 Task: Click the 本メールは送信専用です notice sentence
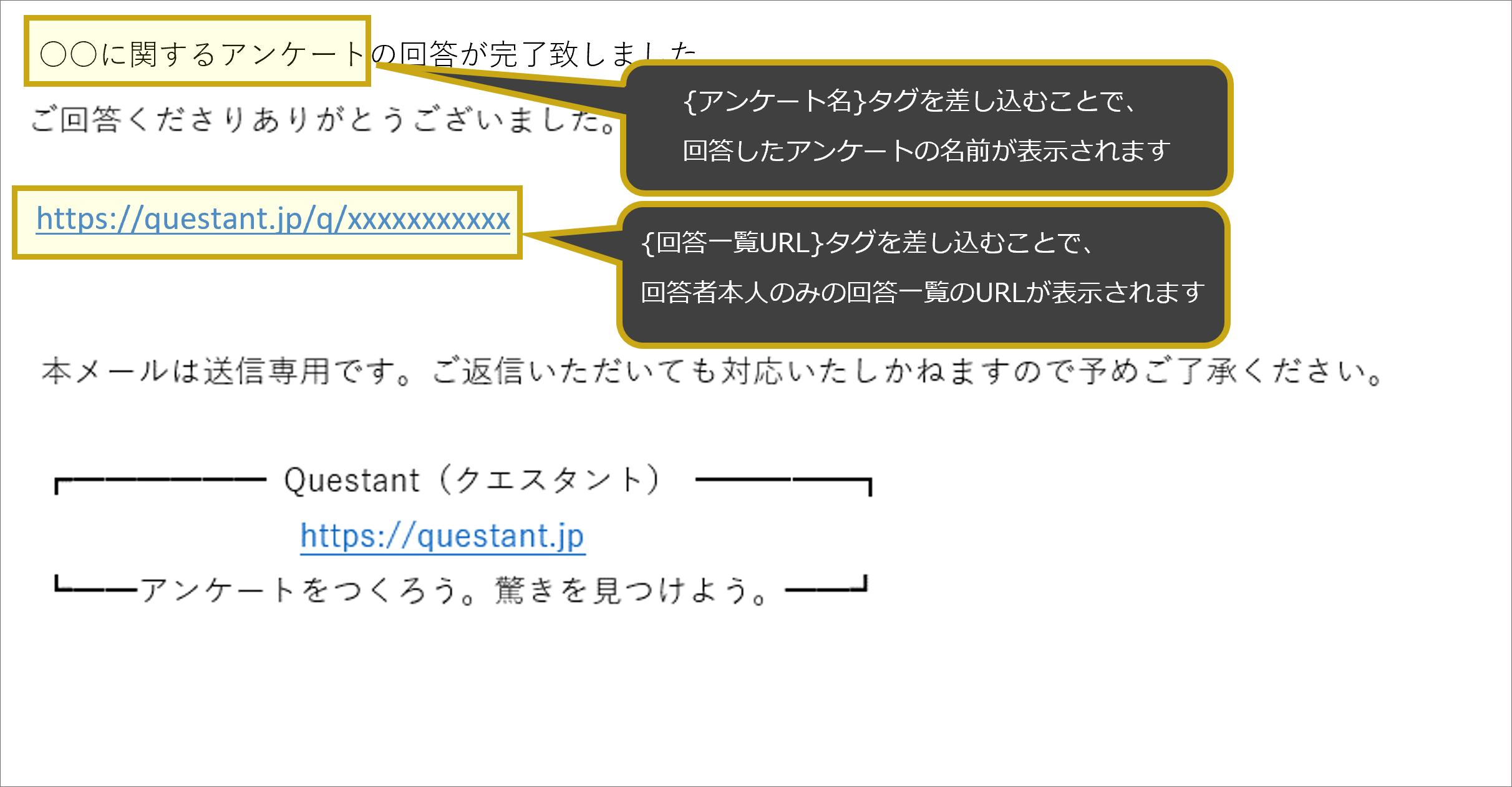[x=712, y=371]
